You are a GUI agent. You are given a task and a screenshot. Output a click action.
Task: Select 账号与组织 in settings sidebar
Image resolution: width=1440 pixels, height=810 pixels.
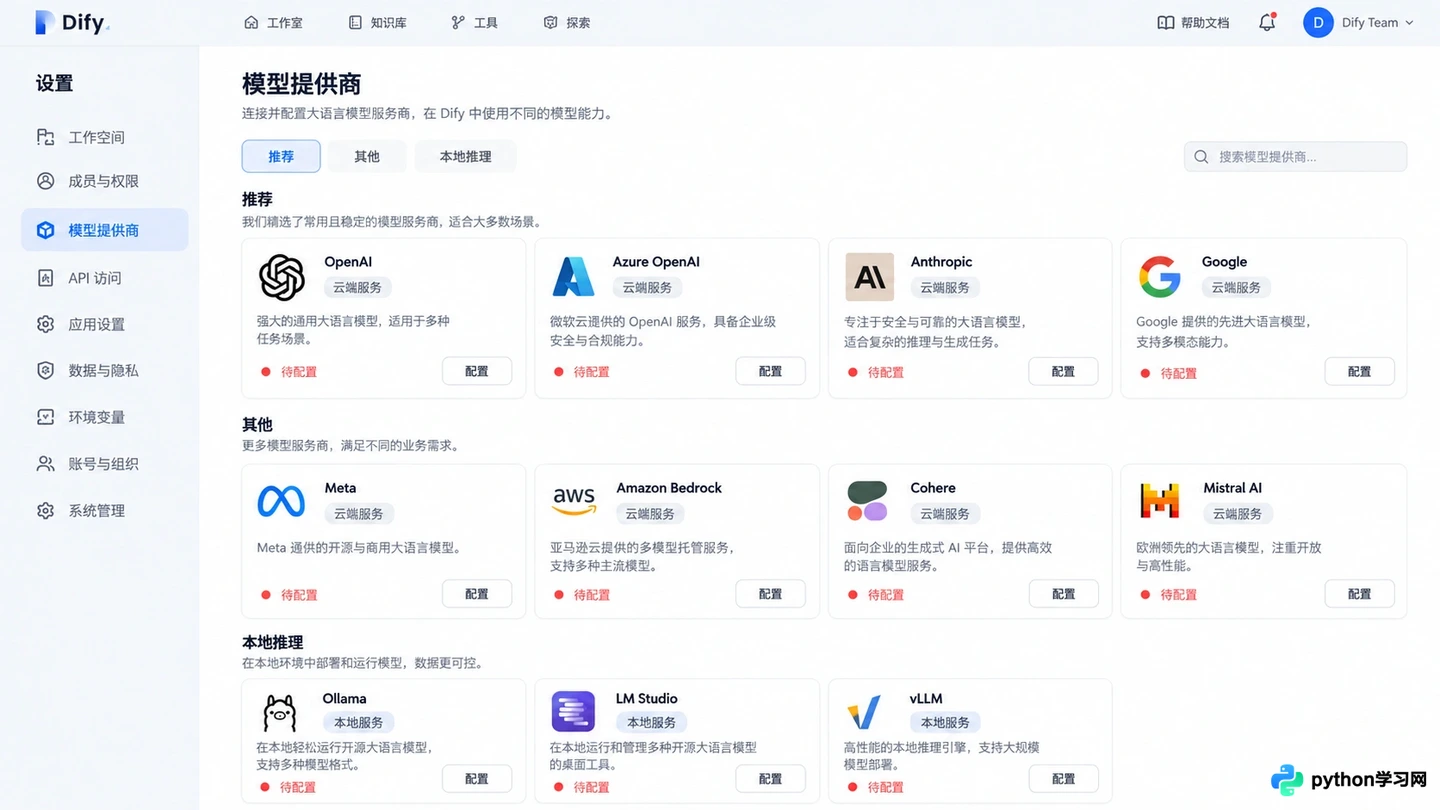[104, 464]
